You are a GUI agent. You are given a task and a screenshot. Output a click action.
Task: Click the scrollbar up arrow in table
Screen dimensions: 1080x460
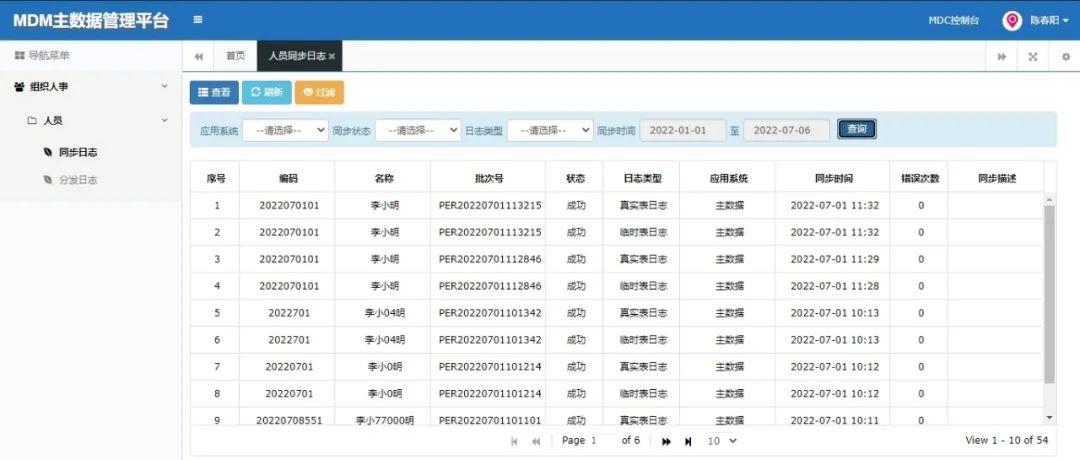click(x=1049, y=200)
